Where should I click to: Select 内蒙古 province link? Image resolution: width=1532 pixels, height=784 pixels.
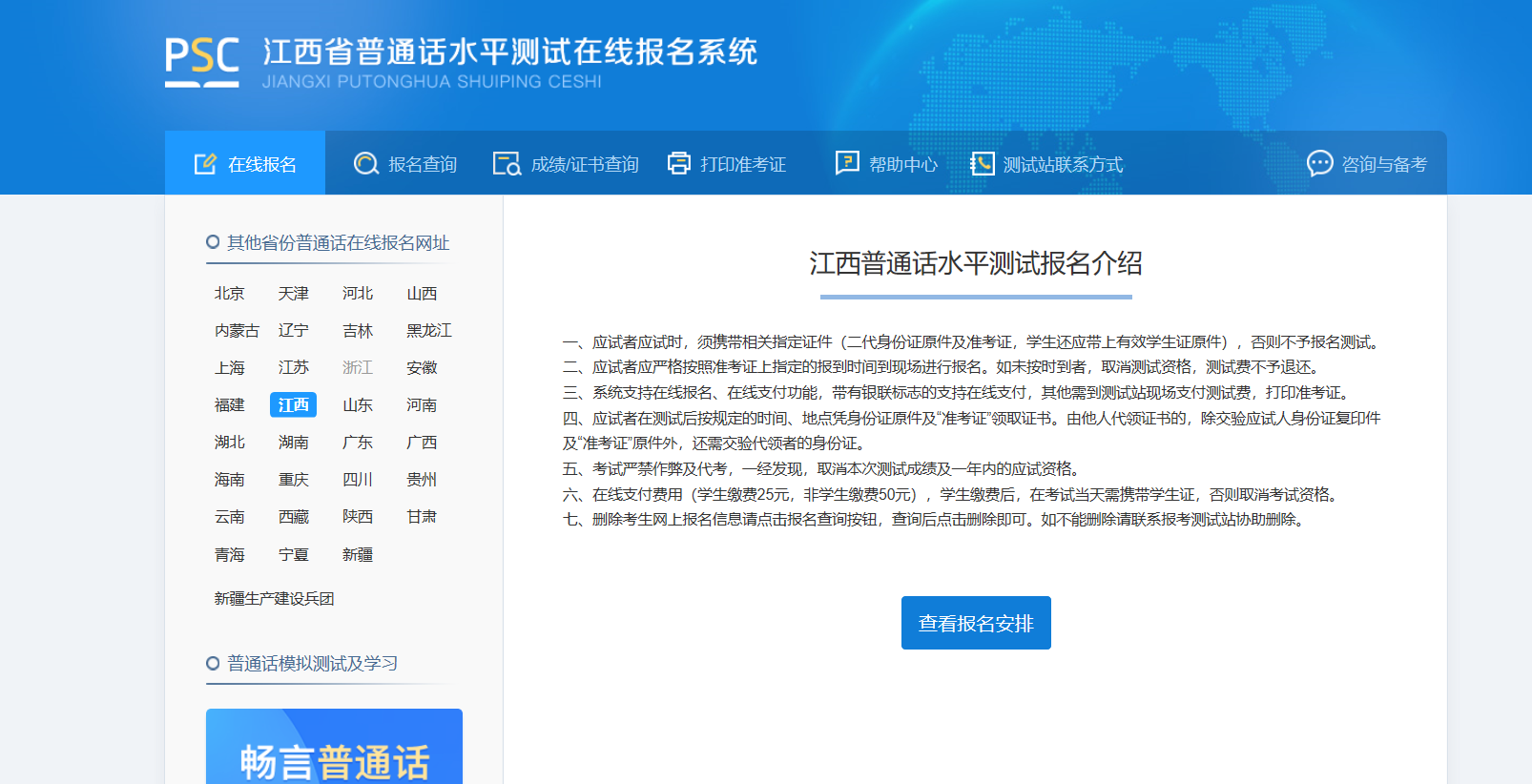point(237,330)
